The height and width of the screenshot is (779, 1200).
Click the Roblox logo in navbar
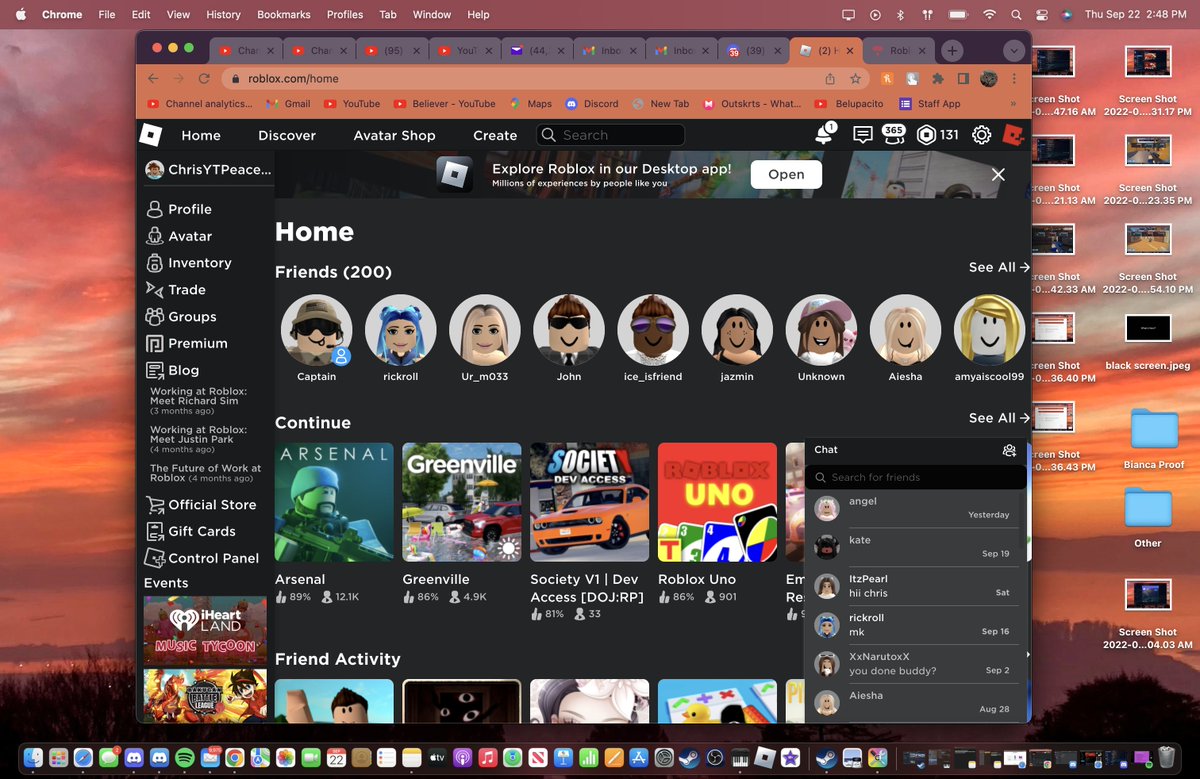click(x=150, y=135)
